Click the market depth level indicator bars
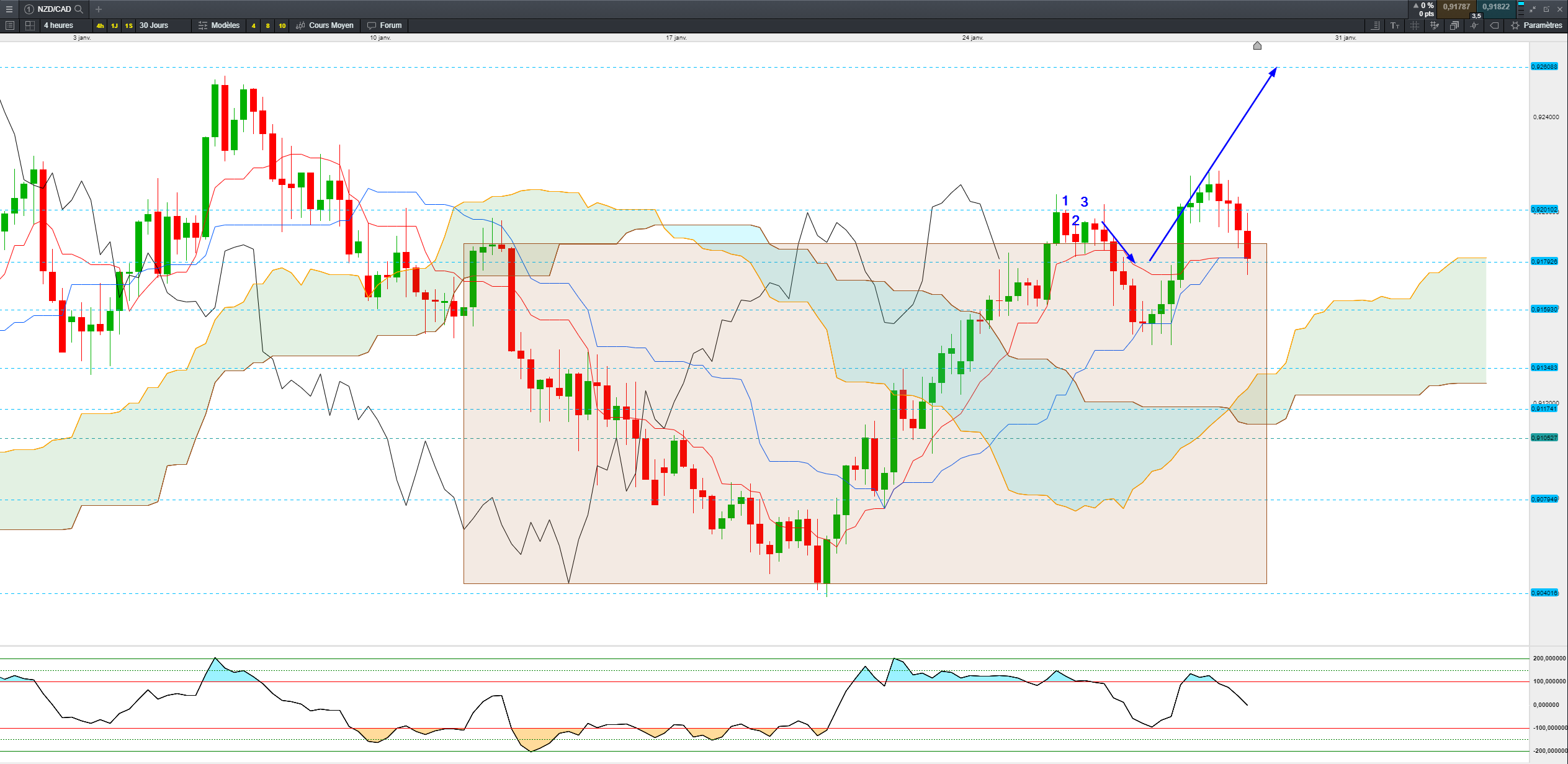 1521,9
